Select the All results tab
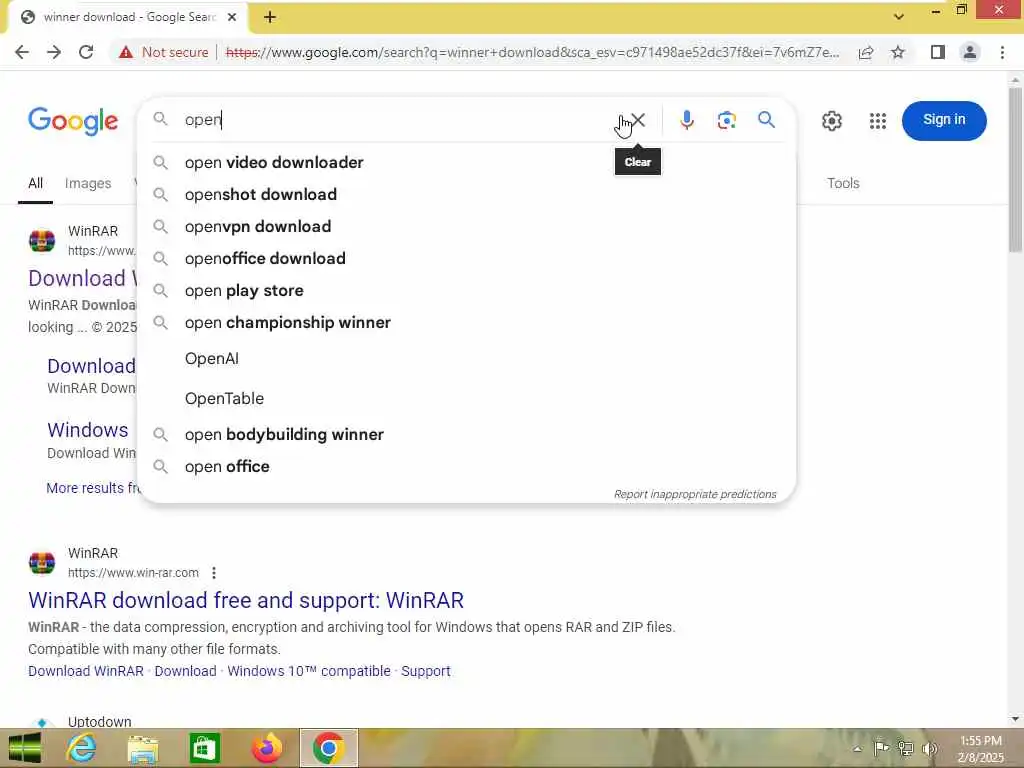 point(35,184)
